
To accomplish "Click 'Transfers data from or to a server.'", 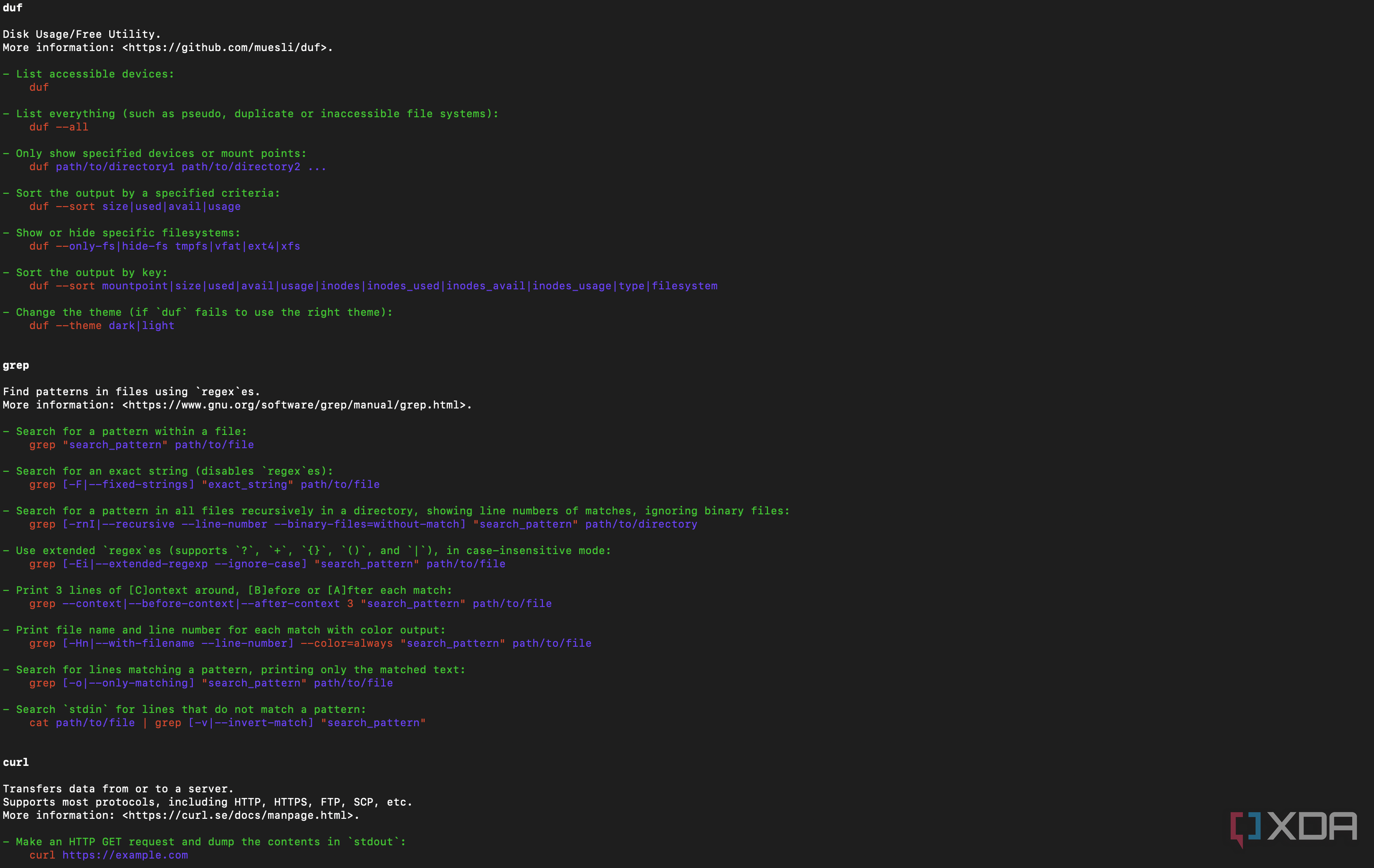I will [118, 789].
